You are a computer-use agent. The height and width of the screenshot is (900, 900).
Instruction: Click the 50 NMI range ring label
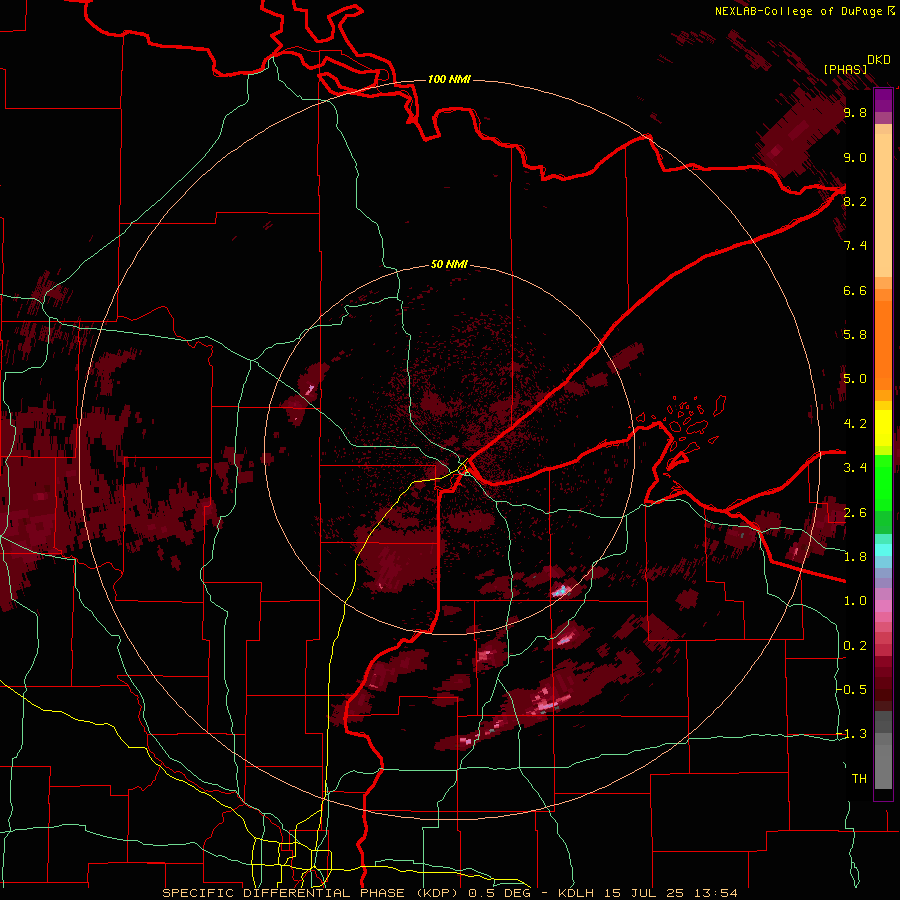click(x=449, y=264)
